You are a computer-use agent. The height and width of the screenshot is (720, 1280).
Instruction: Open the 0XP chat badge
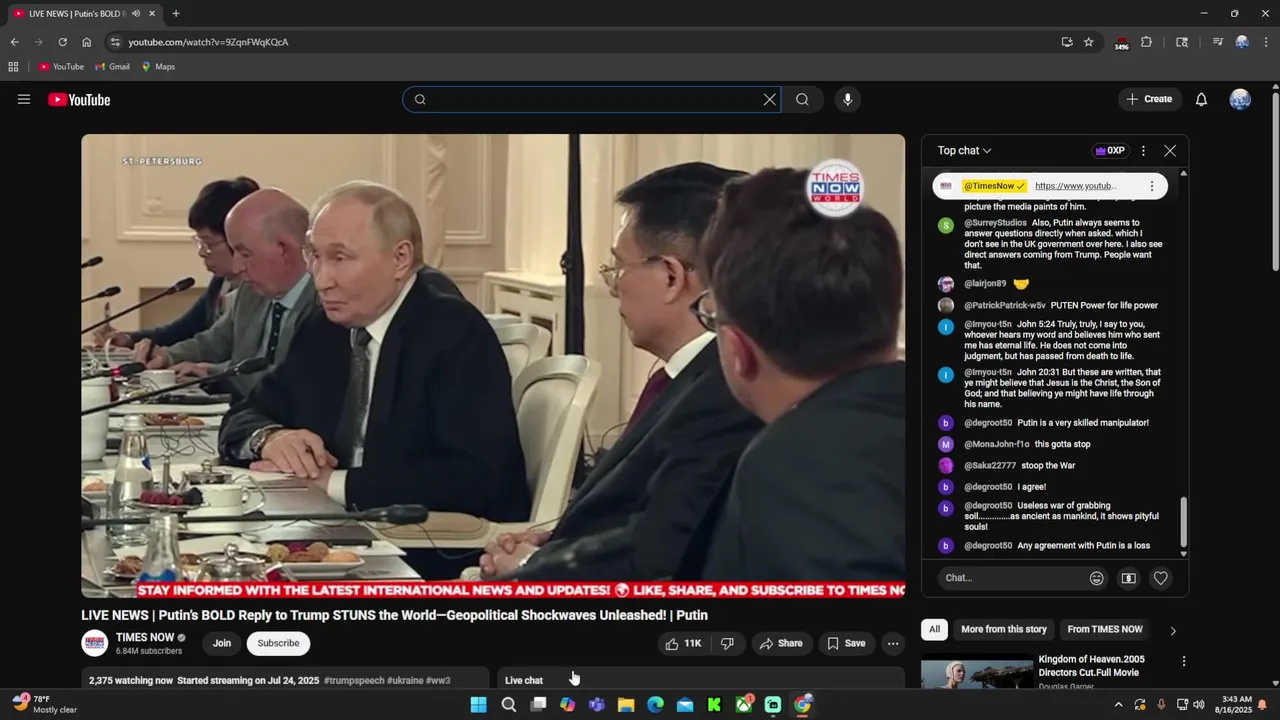click(1110, 150)
